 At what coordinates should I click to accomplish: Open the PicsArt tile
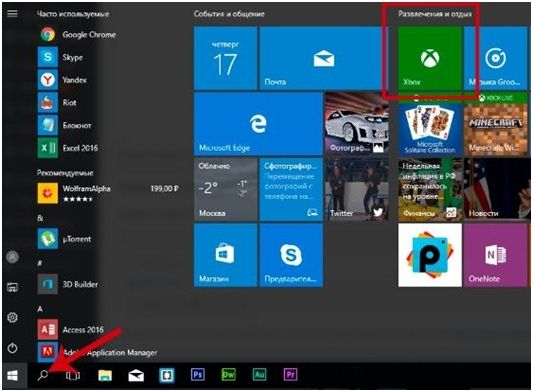point(430,255)
